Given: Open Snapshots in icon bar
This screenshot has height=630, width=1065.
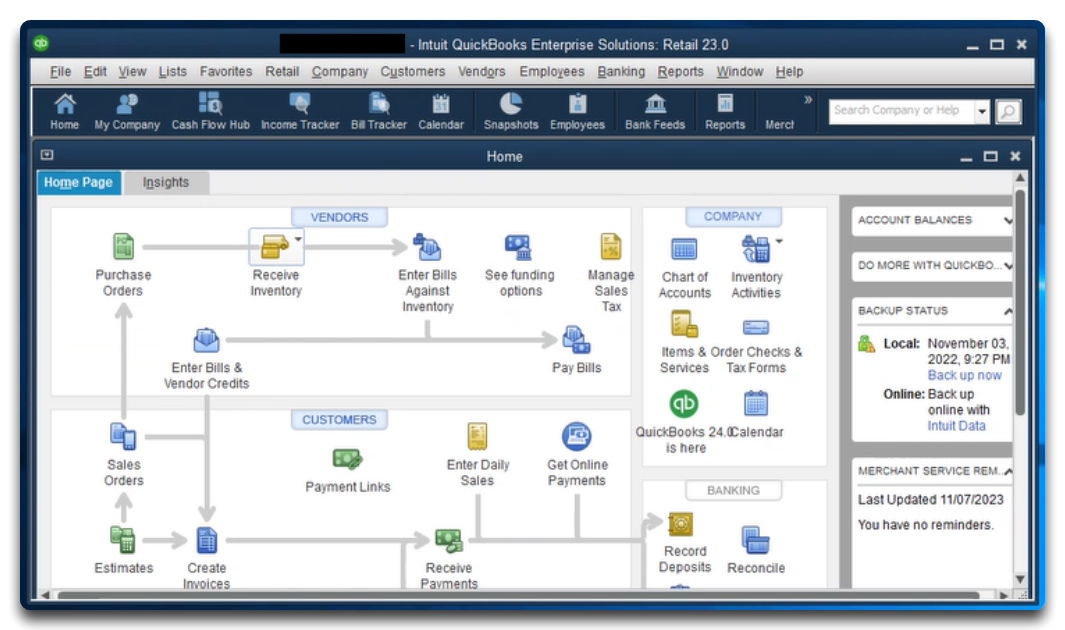Looking at the screenshot, I should point(511,112).
